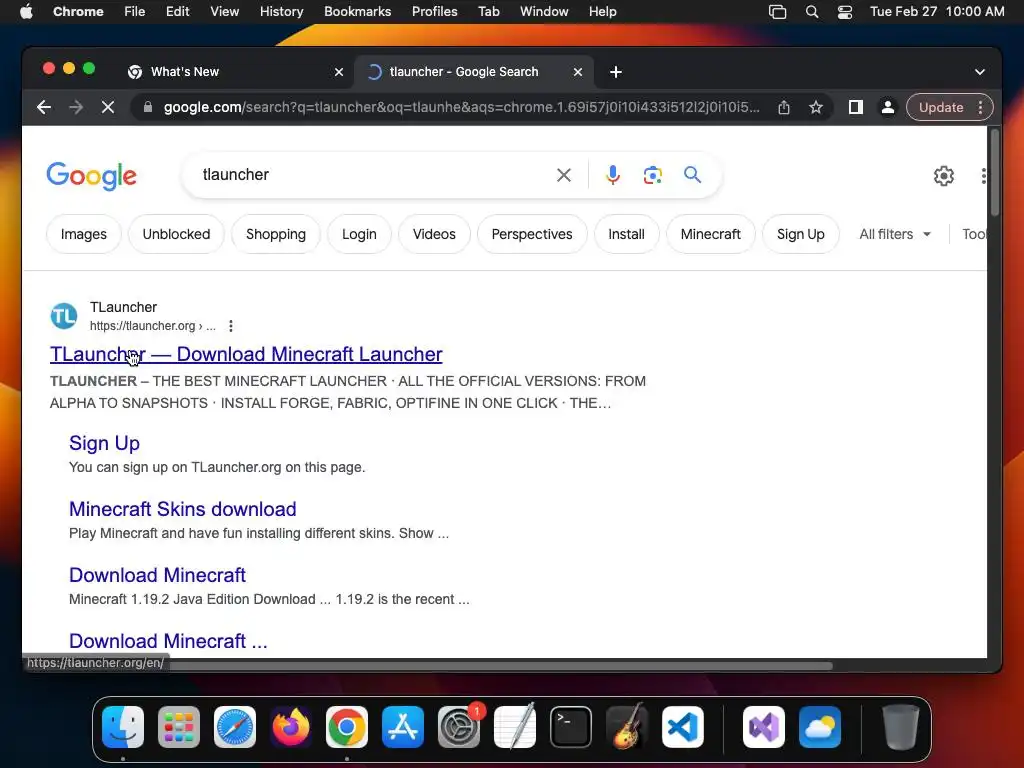
Task: Open TLauncher — Download Minecraft Launcher link
Action: pos(246,354)
